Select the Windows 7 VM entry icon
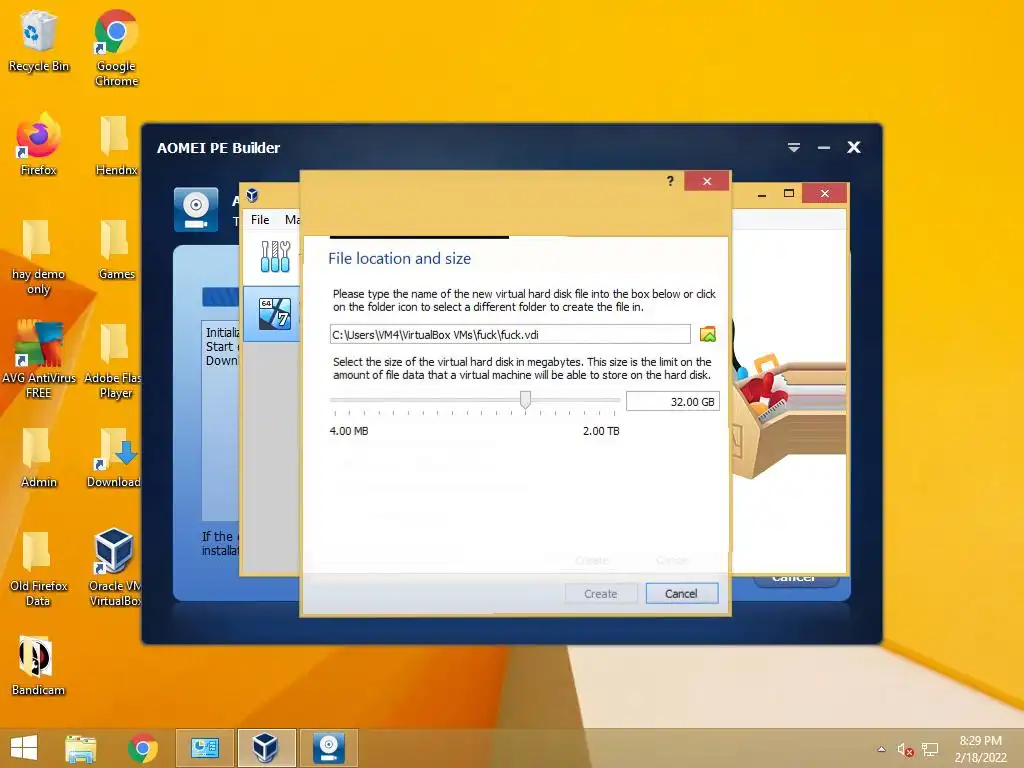This screenshot has width=1024, height=768. click(x=275, y=313)
